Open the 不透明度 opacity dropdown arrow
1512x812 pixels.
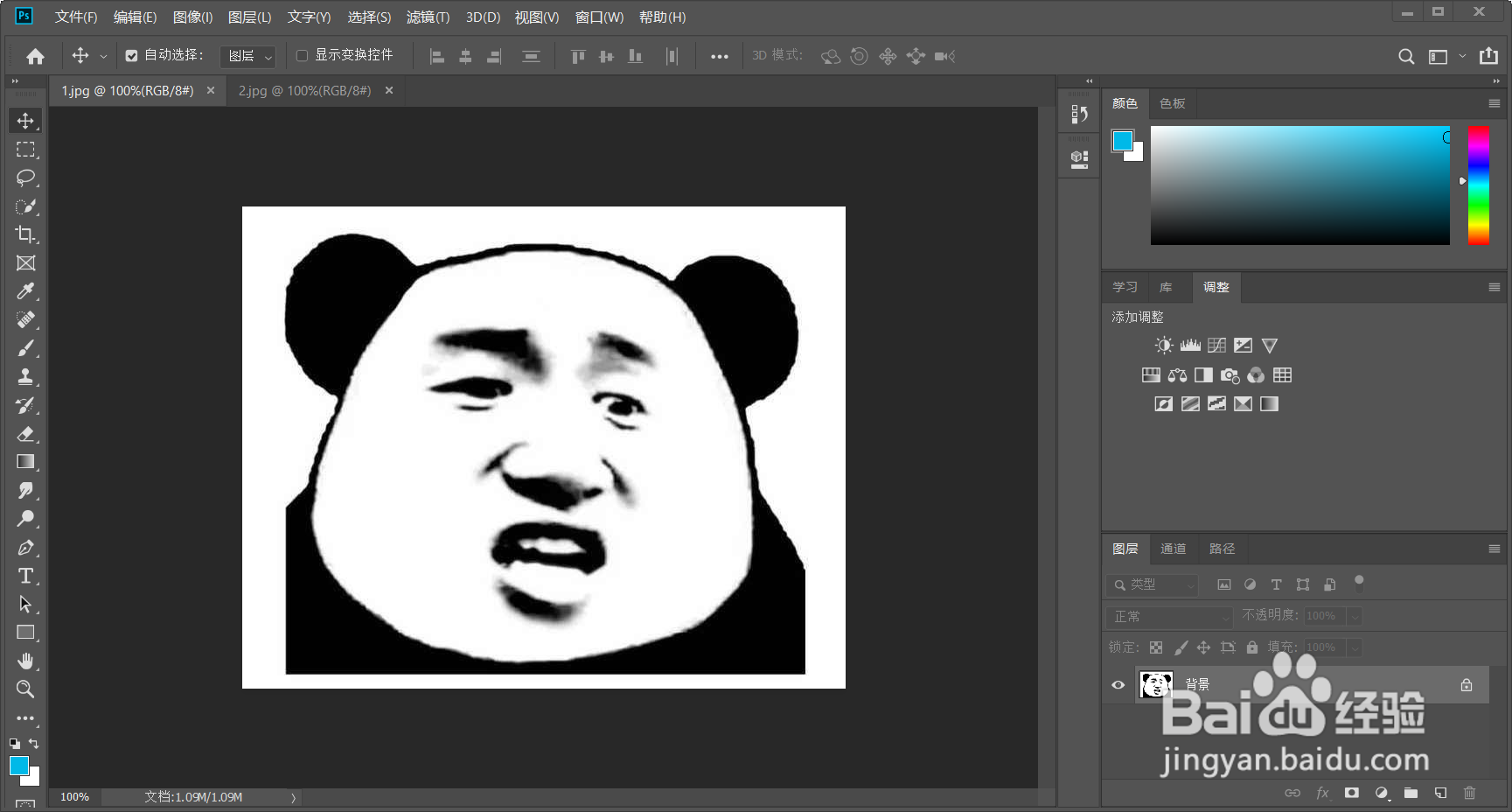1355,616
